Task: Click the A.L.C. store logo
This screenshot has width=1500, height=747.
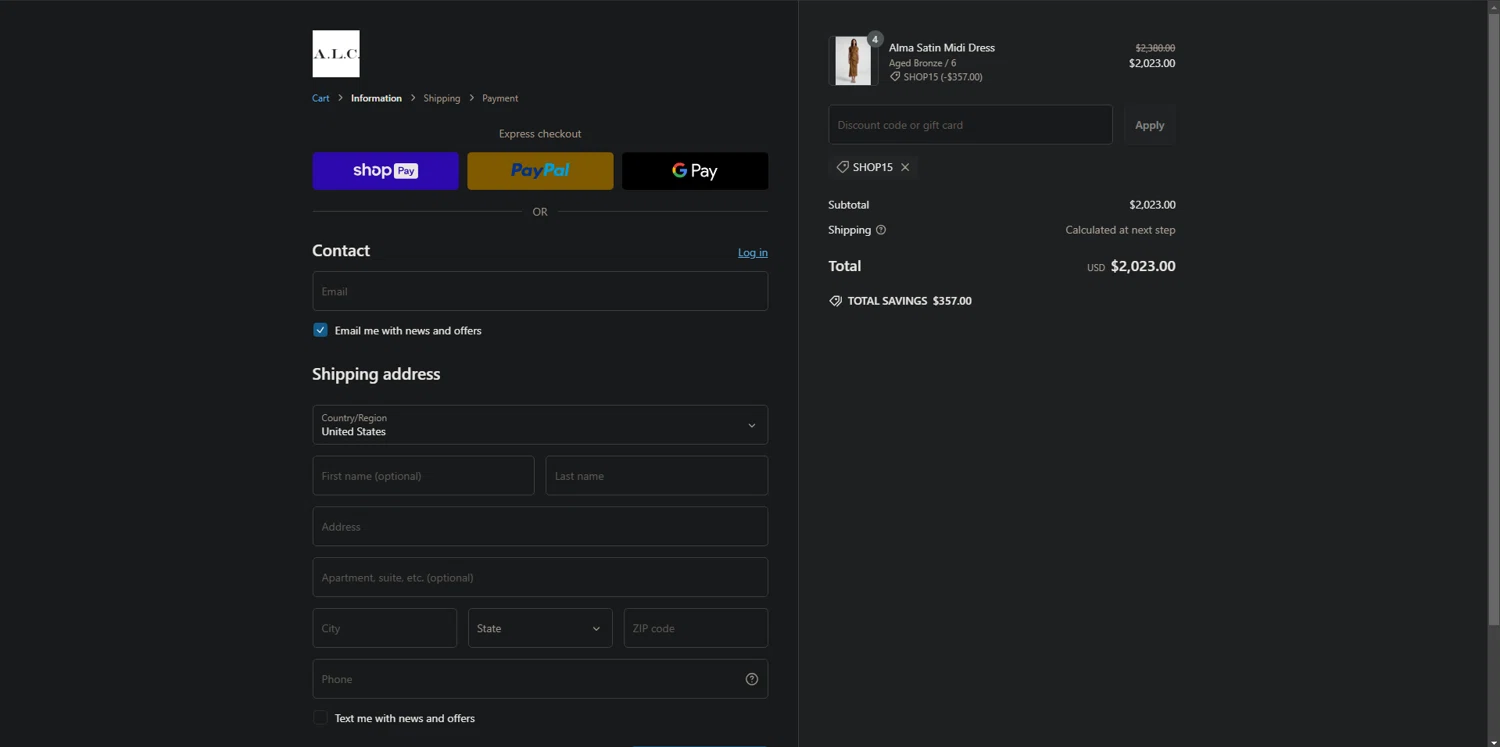Action: point(336,54)
